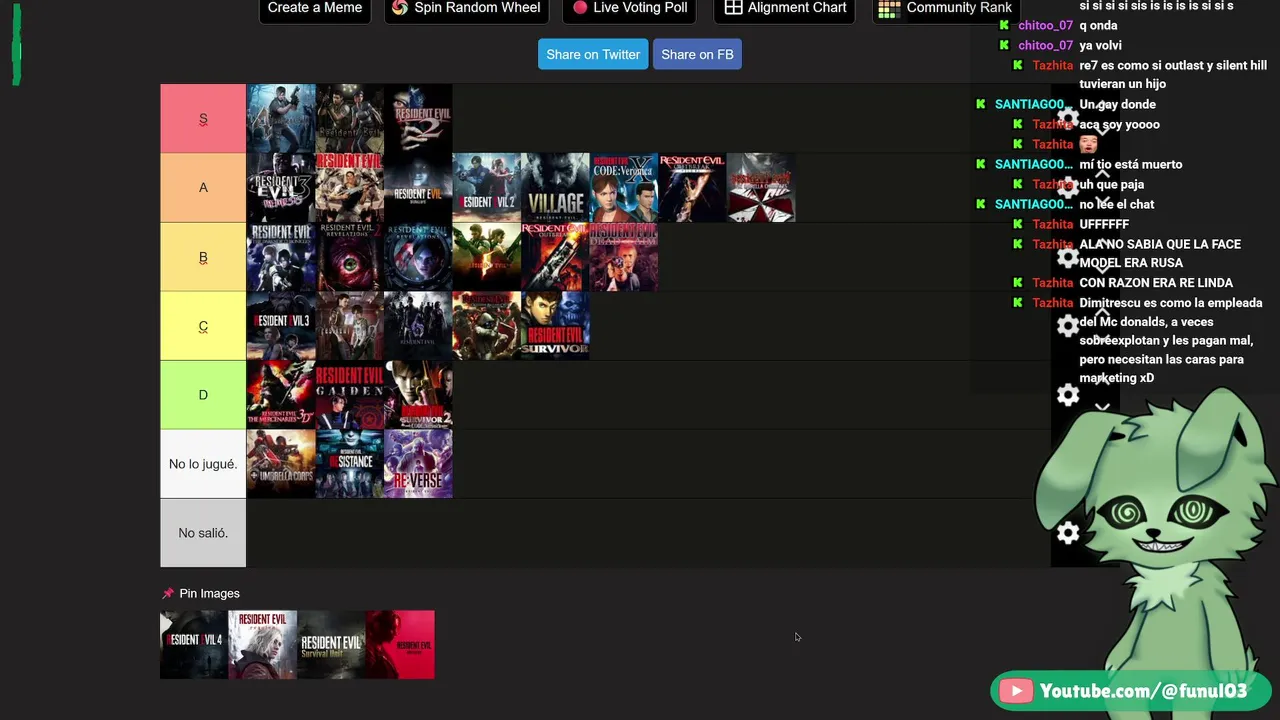Select pinned Resident Evil 4 remake image

pyautogui.click(x=194, y=645)
